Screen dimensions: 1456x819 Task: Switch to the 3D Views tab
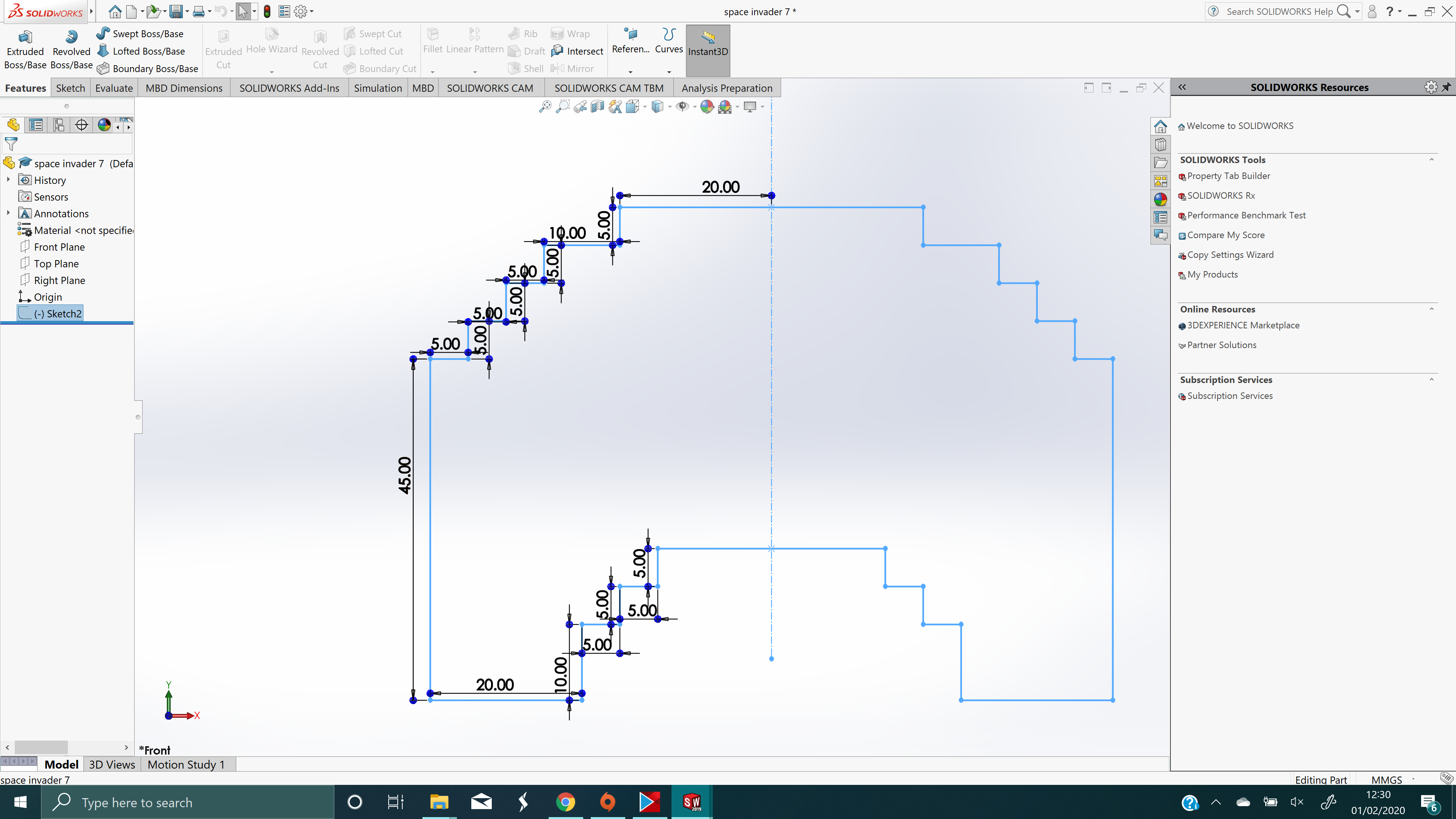[112, 764]
